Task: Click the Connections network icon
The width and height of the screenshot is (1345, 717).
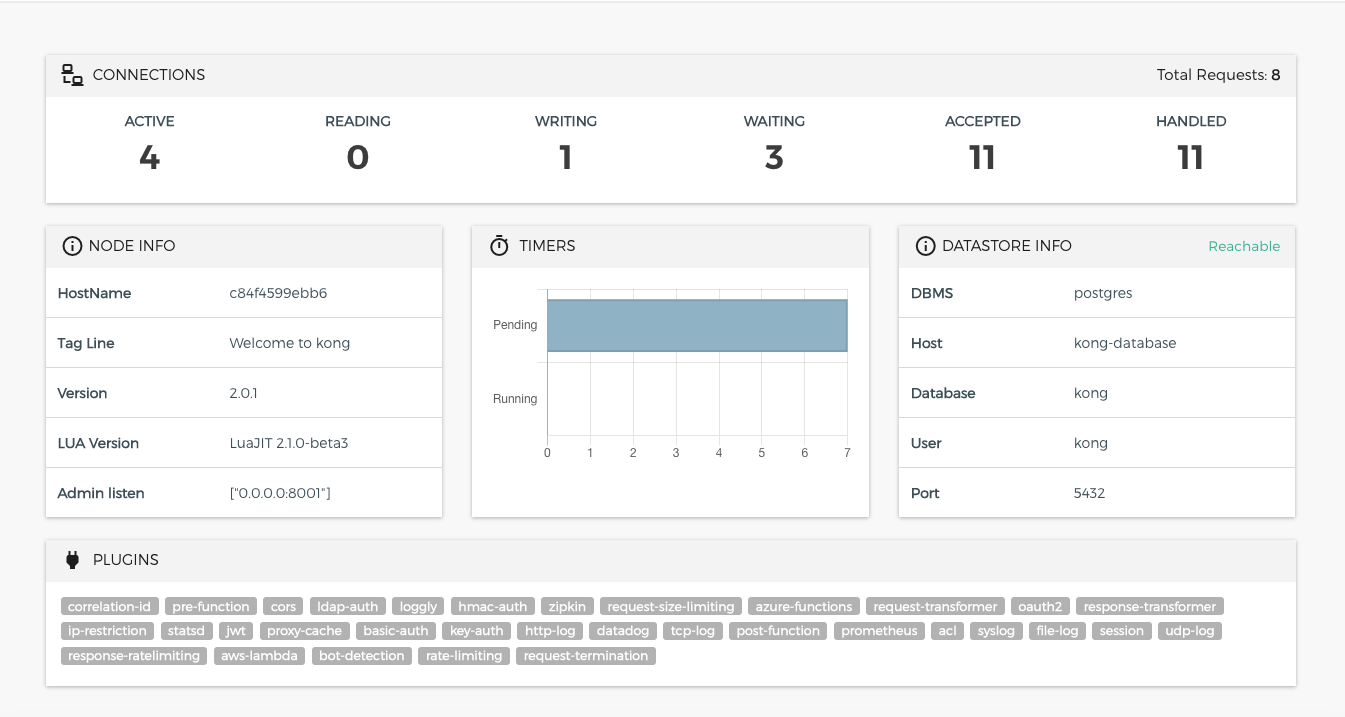Action: point(72,75)
